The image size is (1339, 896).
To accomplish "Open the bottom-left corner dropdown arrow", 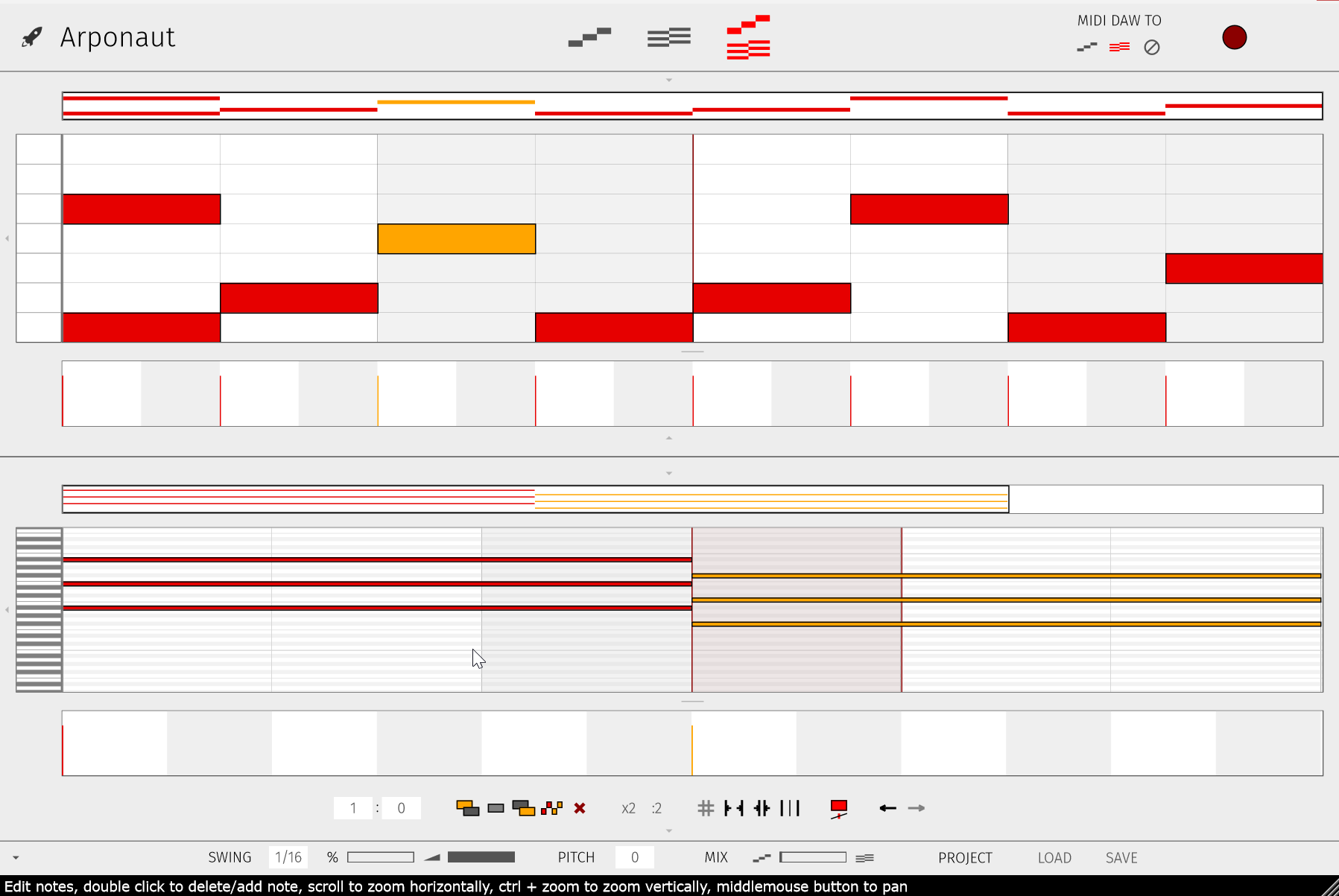I will tap(16, 857).
